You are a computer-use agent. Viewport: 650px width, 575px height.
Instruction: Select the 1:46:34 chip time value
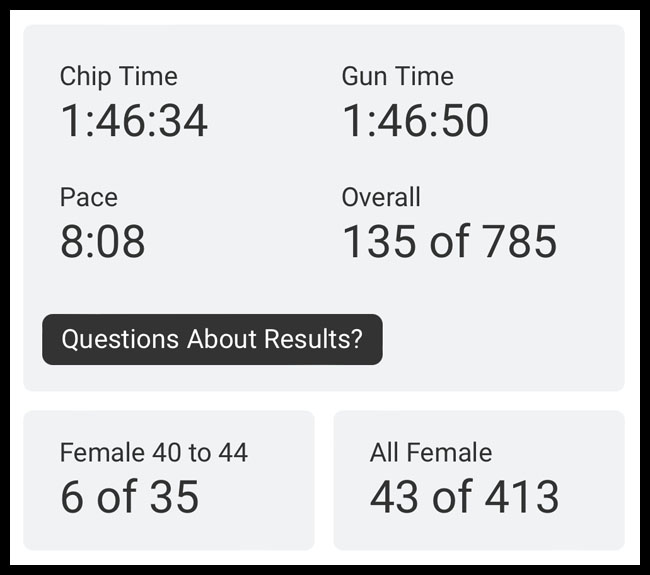134,121
